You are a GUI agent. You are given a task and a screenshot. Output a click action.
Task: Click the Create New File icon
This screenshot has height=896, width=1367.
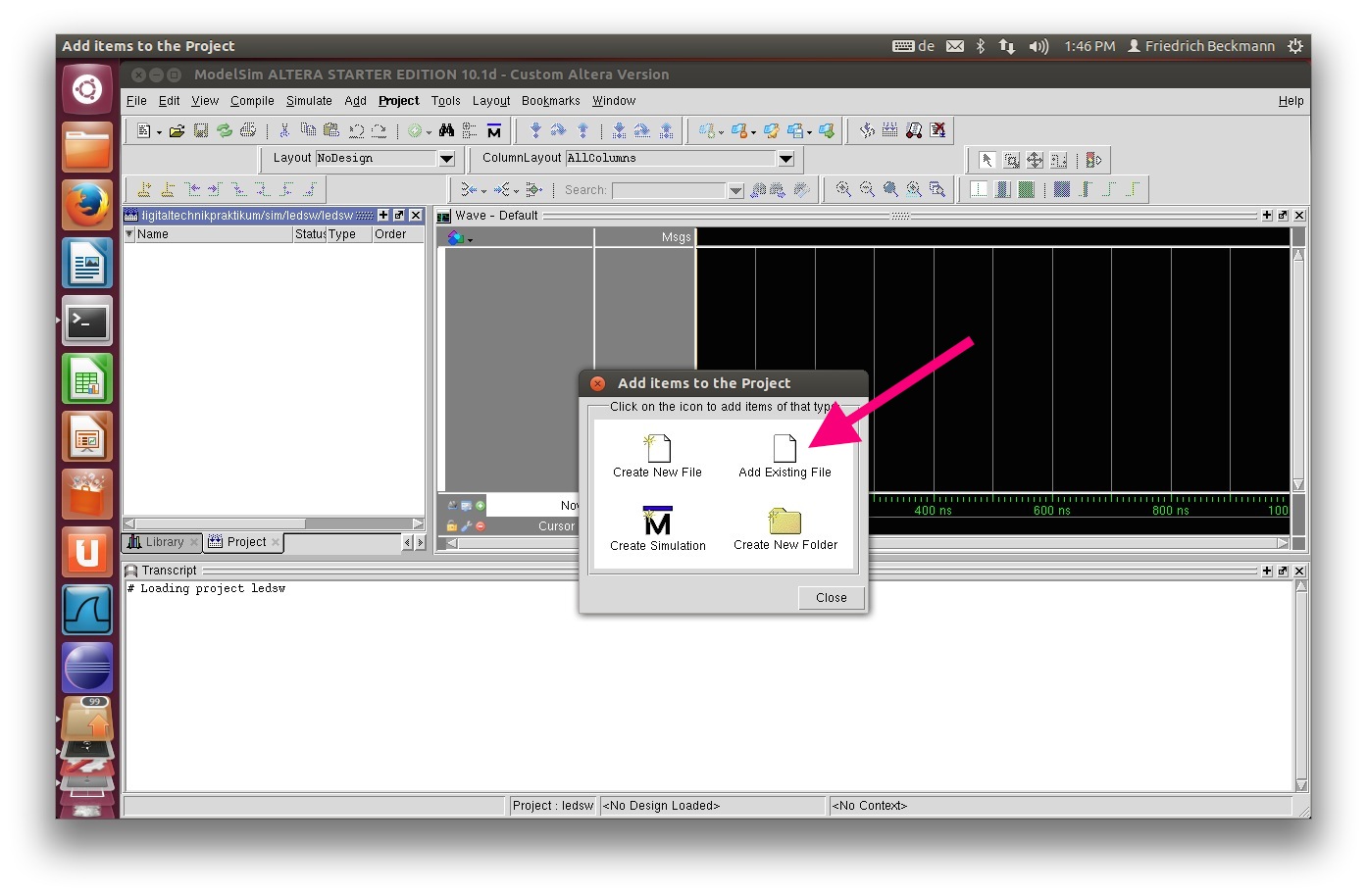(657, 449)
